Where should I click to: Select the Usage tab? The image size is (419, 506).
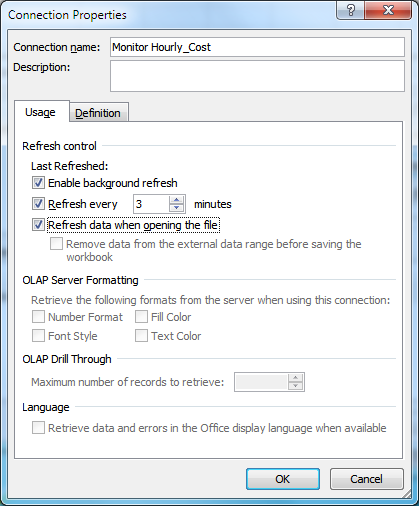pos(40,112)
